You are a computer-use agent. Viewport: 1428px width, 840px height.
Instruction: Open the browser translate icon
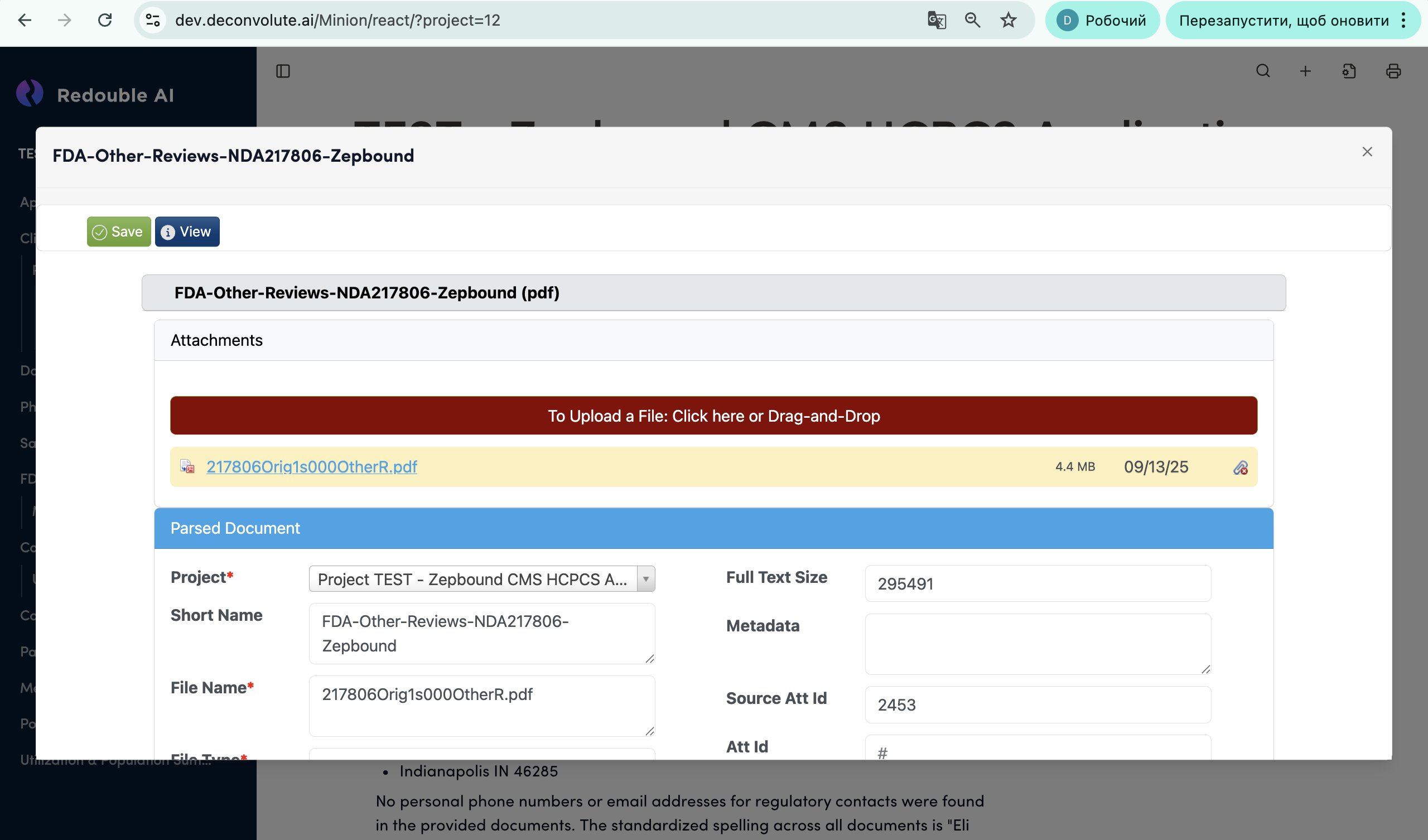pyautogui.click(x=936, y=21)
